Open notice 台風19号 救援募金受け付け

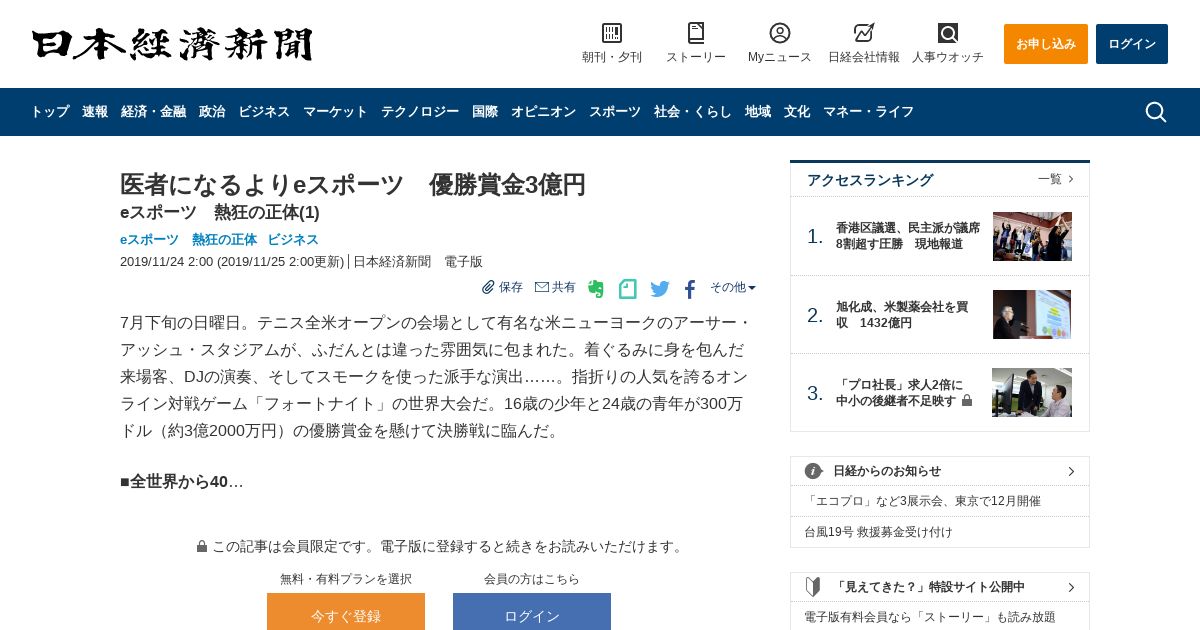pyautogui.click(x=879, y=532)
